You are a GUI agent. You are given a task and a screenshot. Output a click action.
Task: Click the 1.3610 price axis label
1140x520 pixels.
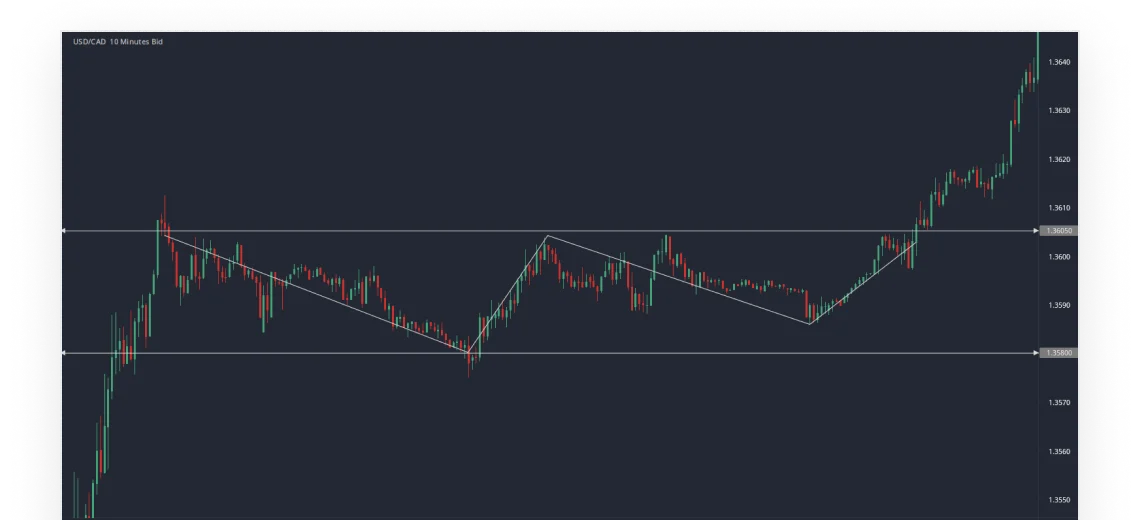[1059, 208]
